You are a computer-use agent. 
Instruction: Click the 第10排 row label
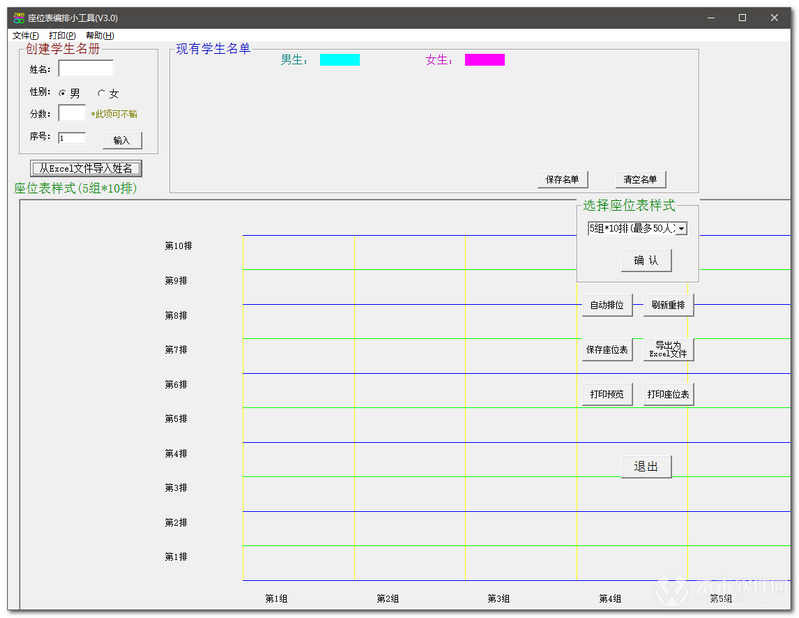tap(178, 246)
